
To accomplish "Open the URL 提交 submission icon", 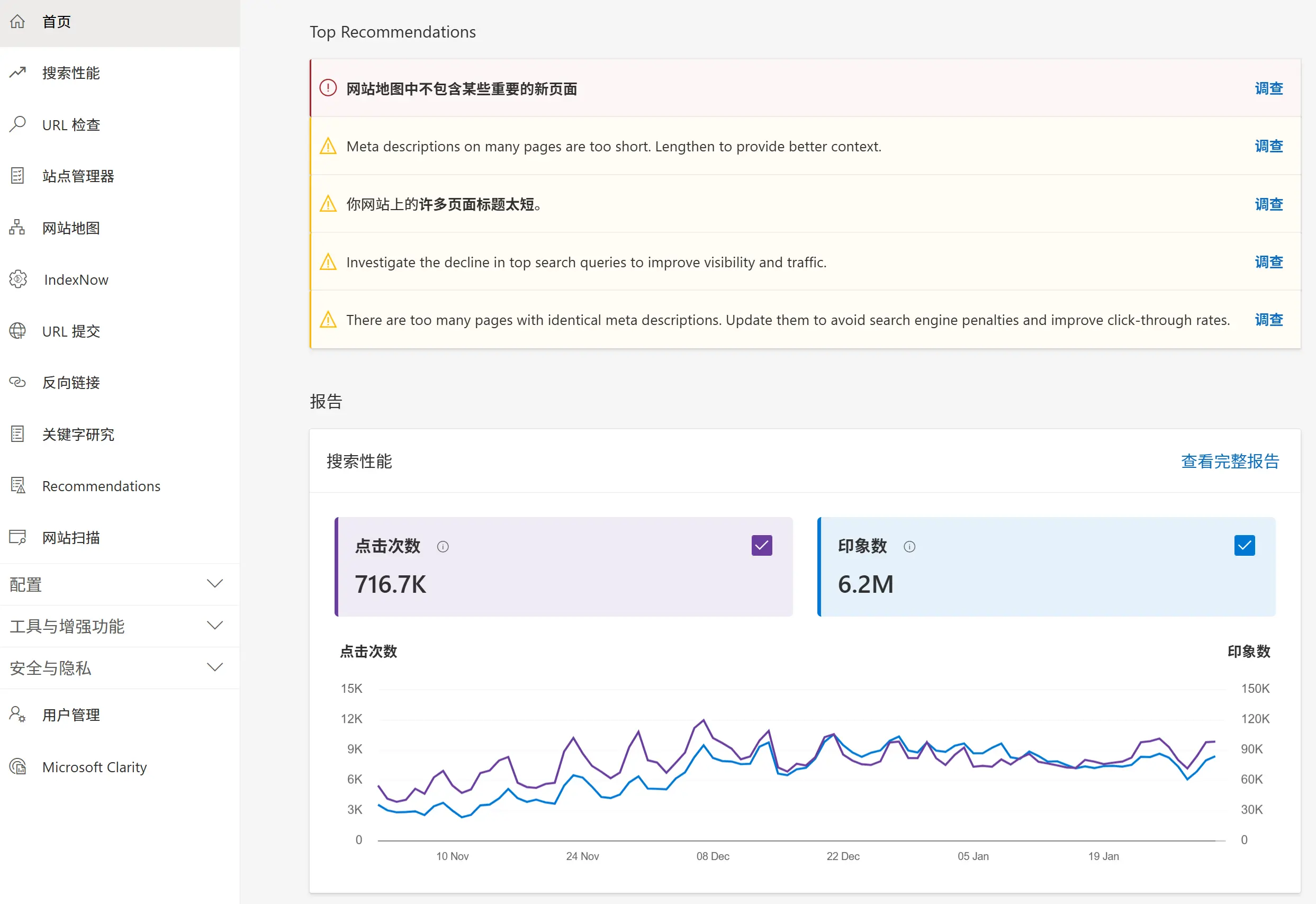I will [x=17, y=331].
